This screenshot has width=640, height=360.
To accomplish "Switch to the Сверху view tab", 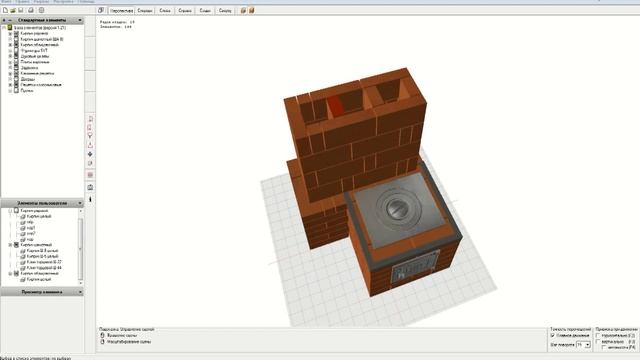I will pos(225,11).
